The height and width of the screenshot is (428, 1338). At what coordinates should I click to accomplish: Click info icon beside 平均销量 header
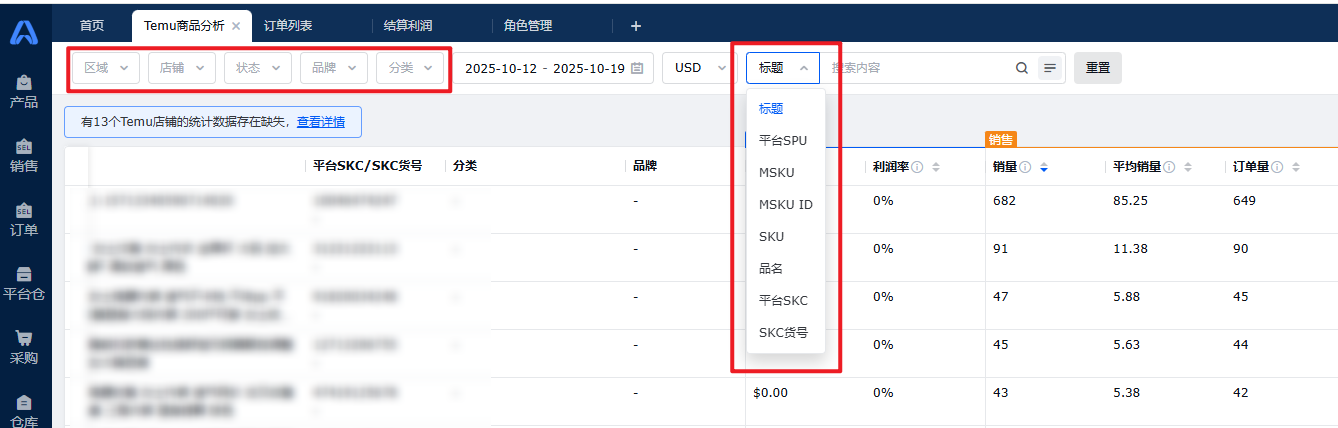[x=1168, y=167]
